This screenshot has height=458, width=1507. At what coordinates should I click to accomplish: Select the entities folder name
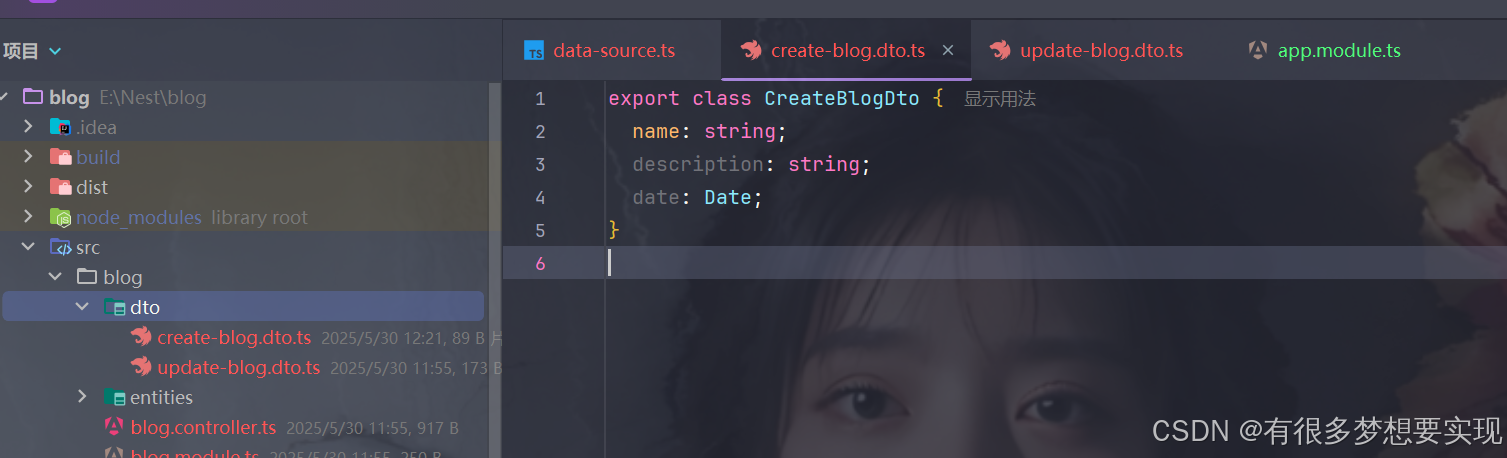[x=161, y=397]
